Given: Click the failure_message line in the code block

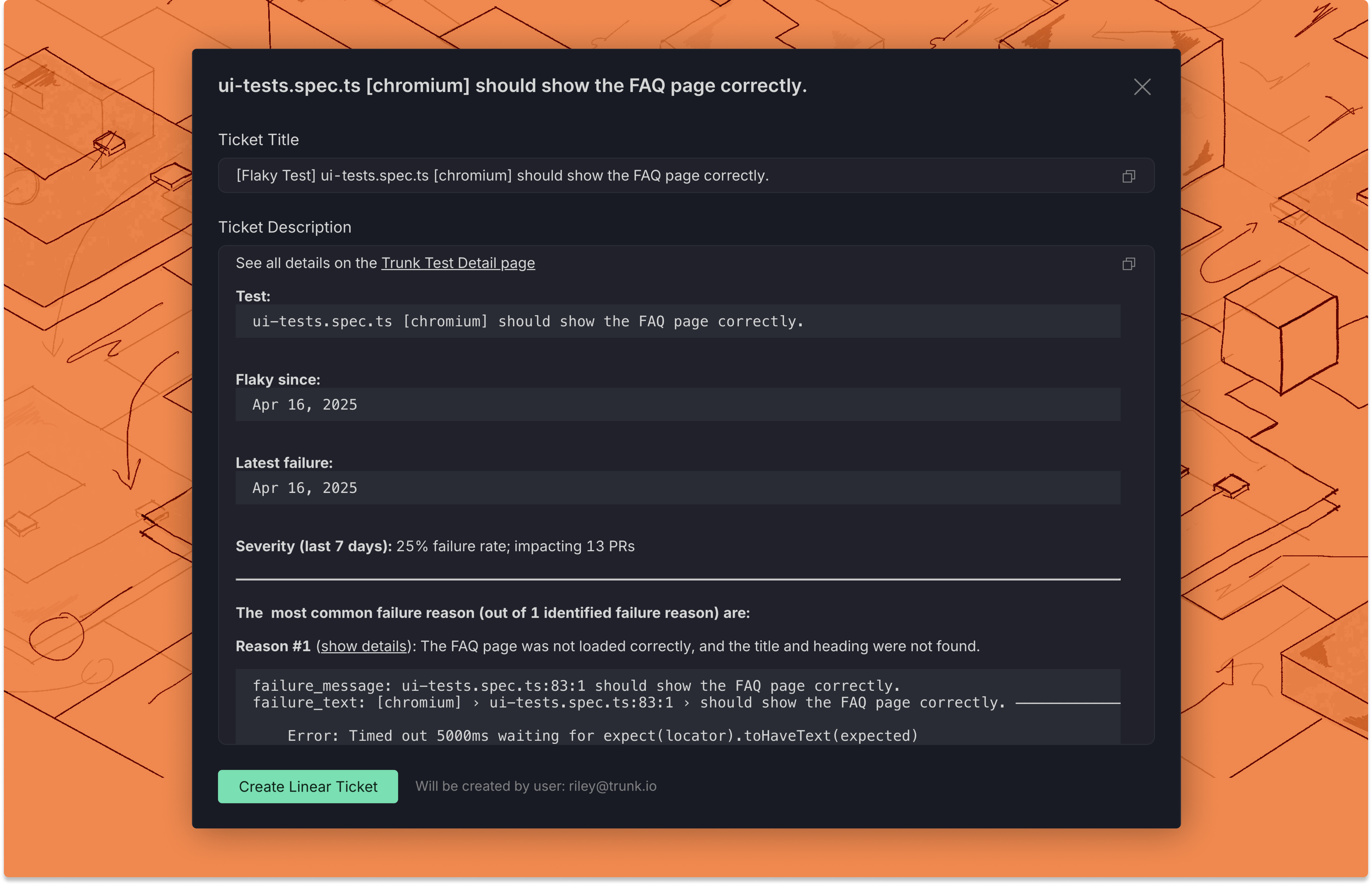Looking at the screenshot, I should (576, 686).
